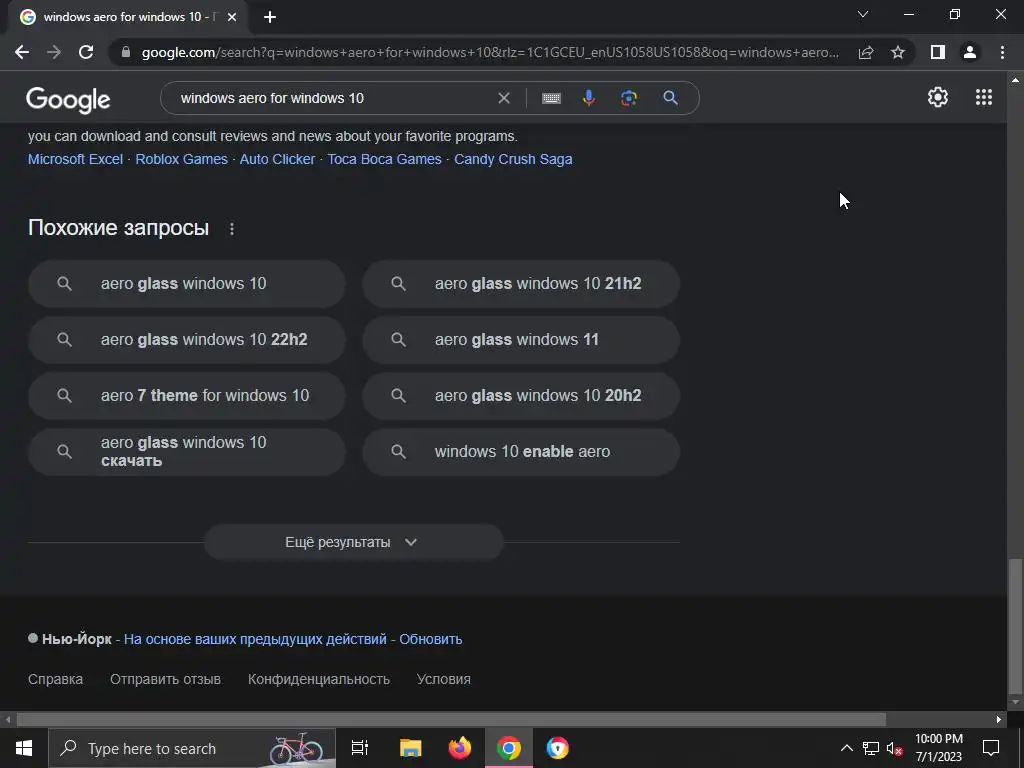Start voice search with the microphone icon
Screen dimensions: 1024x768
[x=588, y=98]
